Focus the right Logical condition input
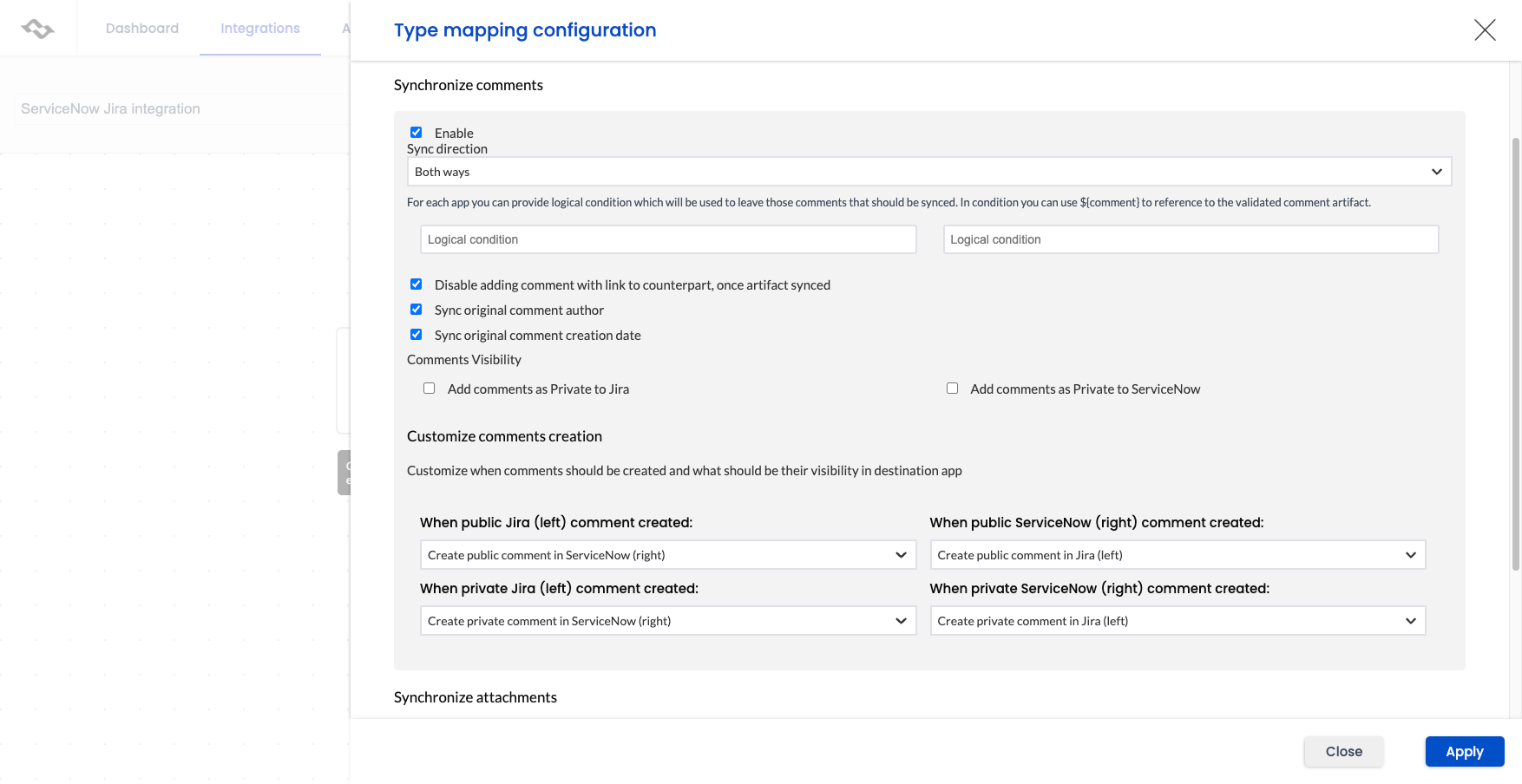This screenshot has height=784, width=1522. pyautogui.click(x=1191, y=239)
